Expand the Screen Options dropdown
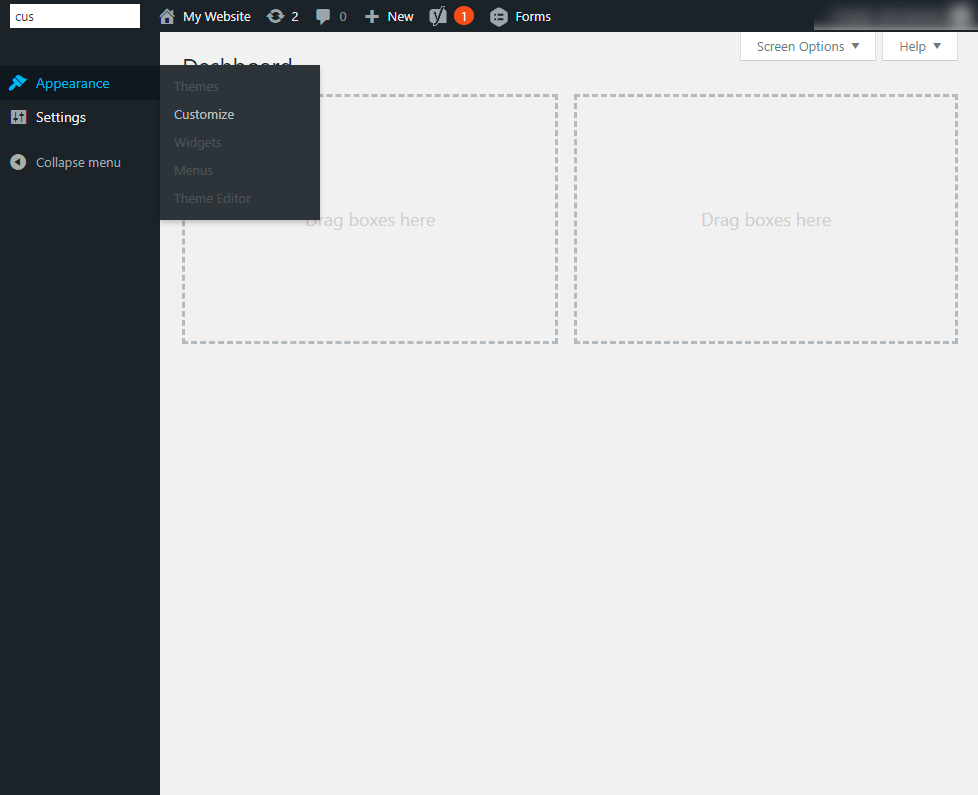Screen dimensions: 978x795 (x=808, y=47)
